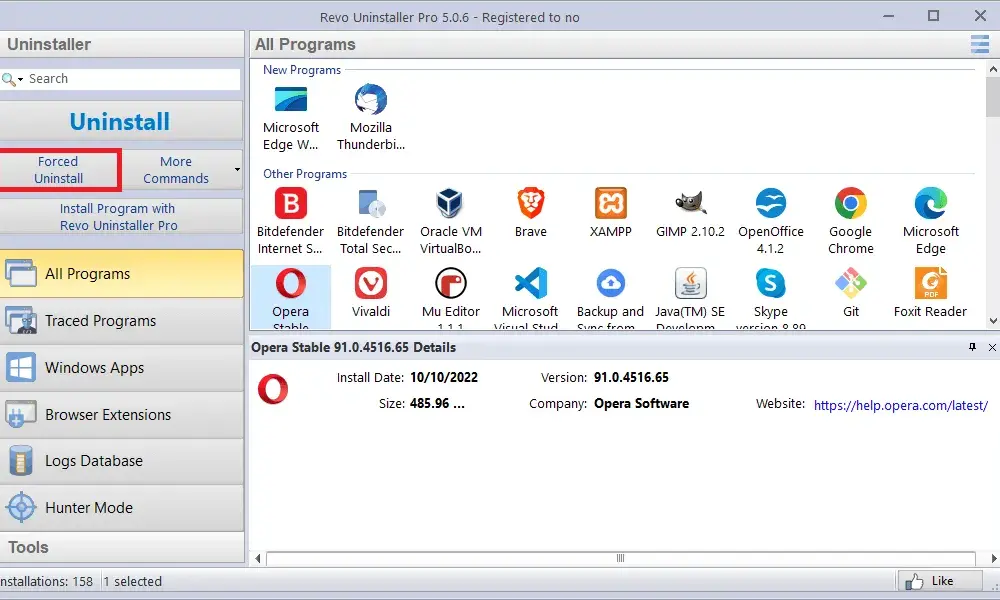Click the Search input field
Screen dimensions: 1000x600
coord(133,78)
